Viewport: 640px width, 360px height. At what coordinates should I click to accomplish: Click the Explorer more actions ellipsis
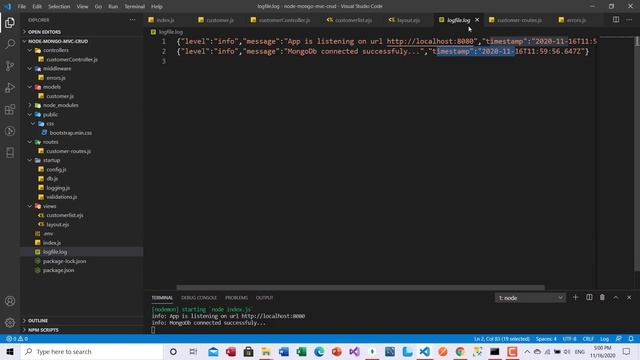132,20
